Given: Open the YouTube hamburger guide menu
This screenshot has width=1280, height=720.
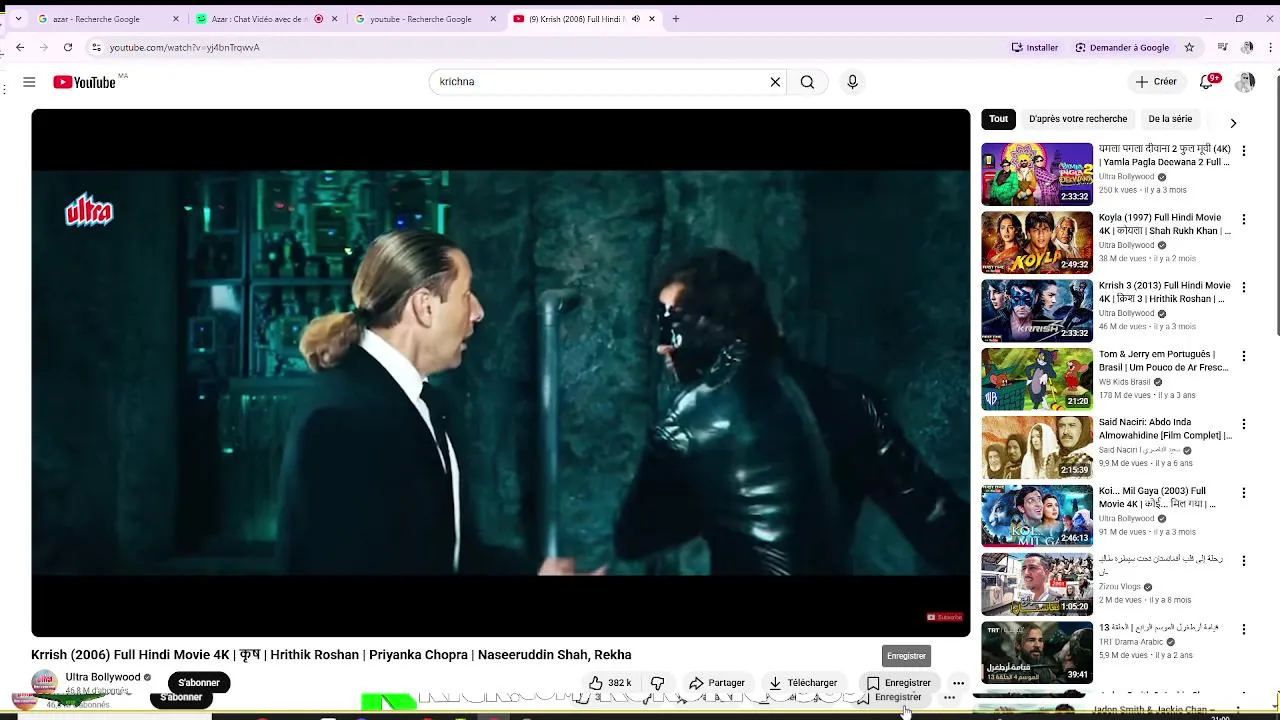Looking at the screenshot, I should pos(29,82).
